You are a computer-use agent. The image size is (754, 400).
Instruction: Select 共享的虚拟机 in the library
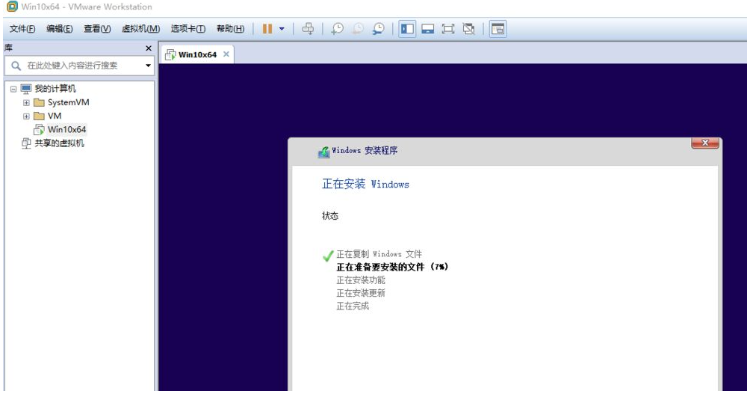(52, 143)
